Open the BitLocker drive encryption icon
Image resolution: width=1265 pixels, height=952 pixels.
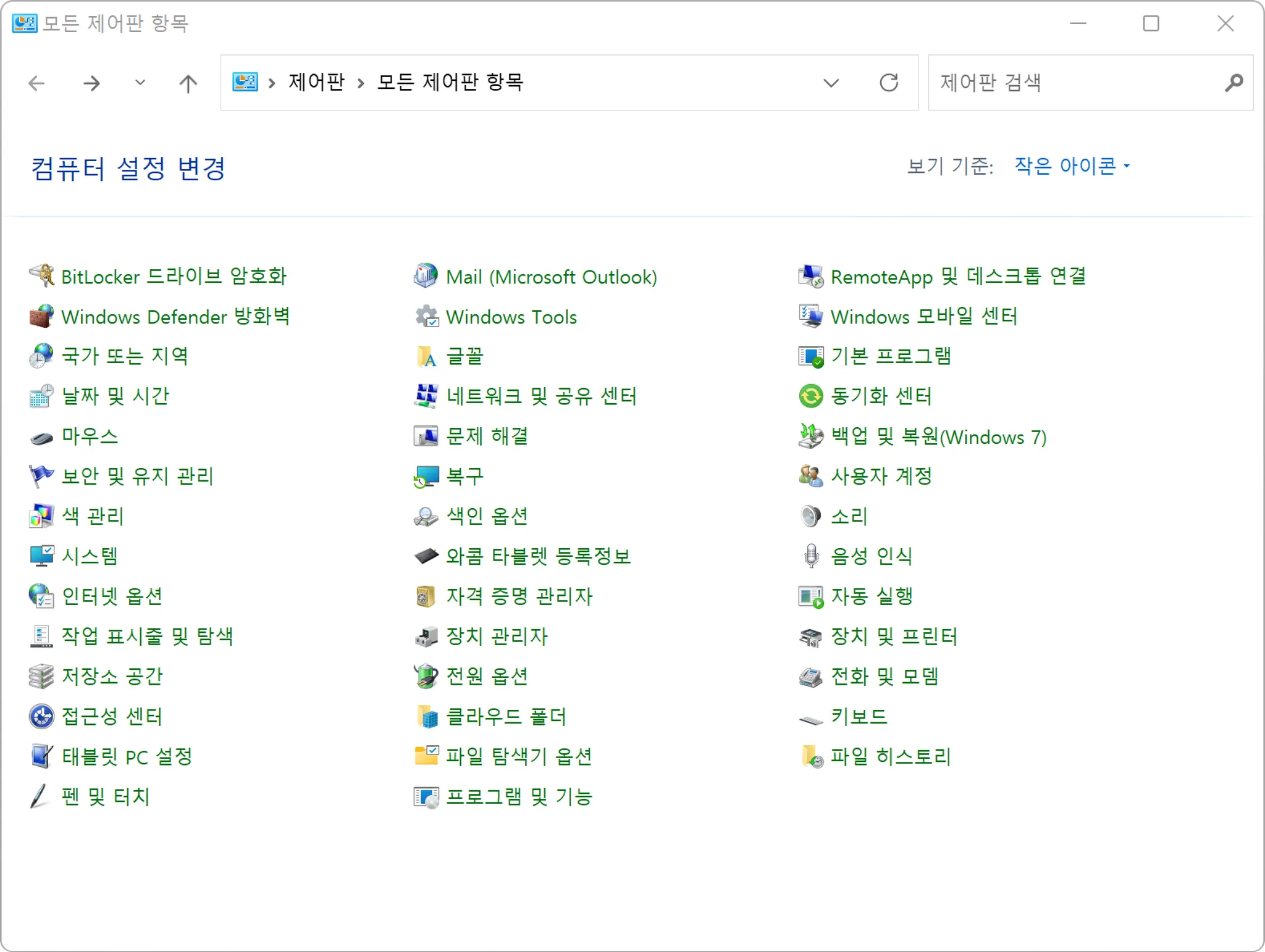tap(41, 276)
